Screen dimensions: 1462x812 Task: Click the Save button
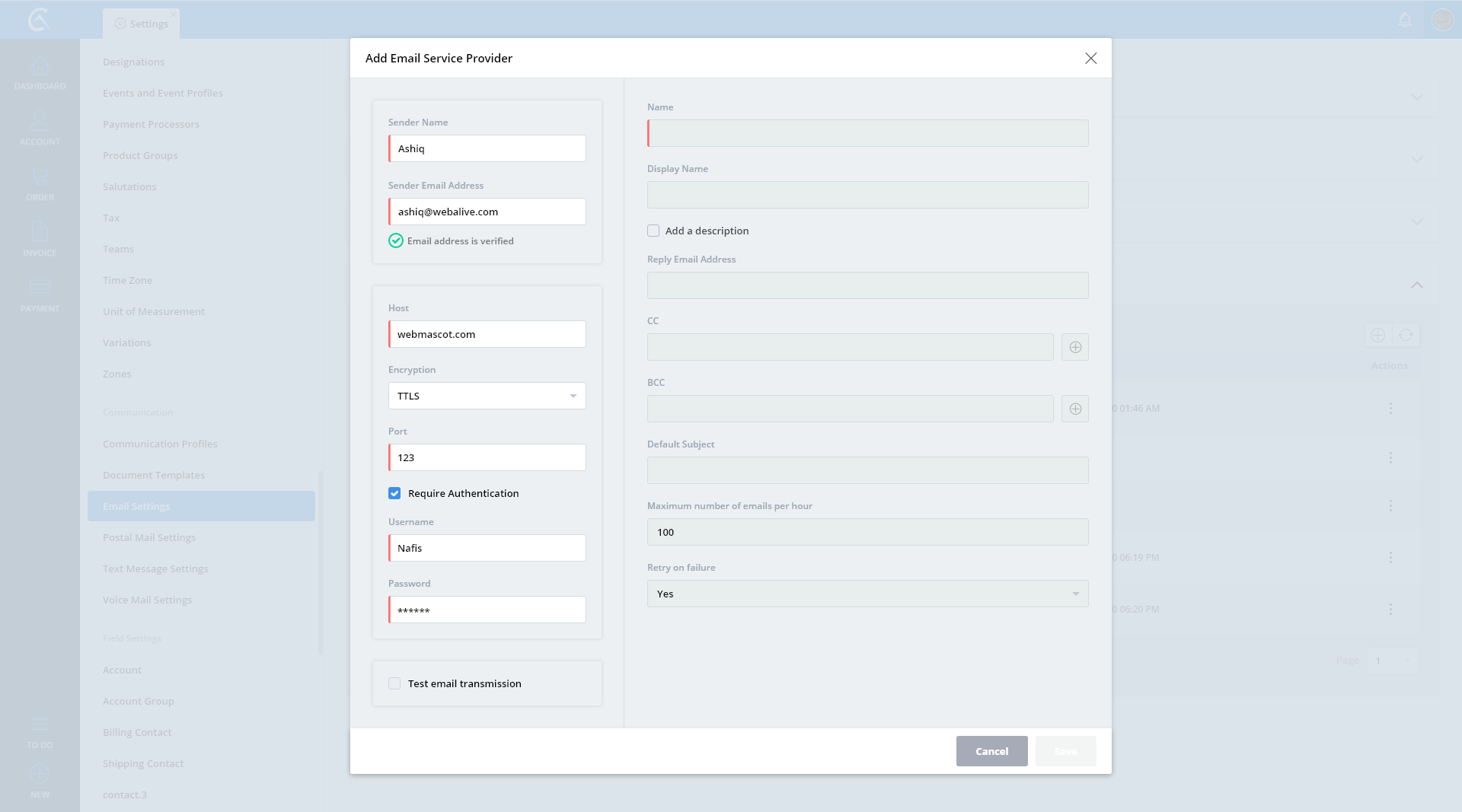tap(1065, 751)
